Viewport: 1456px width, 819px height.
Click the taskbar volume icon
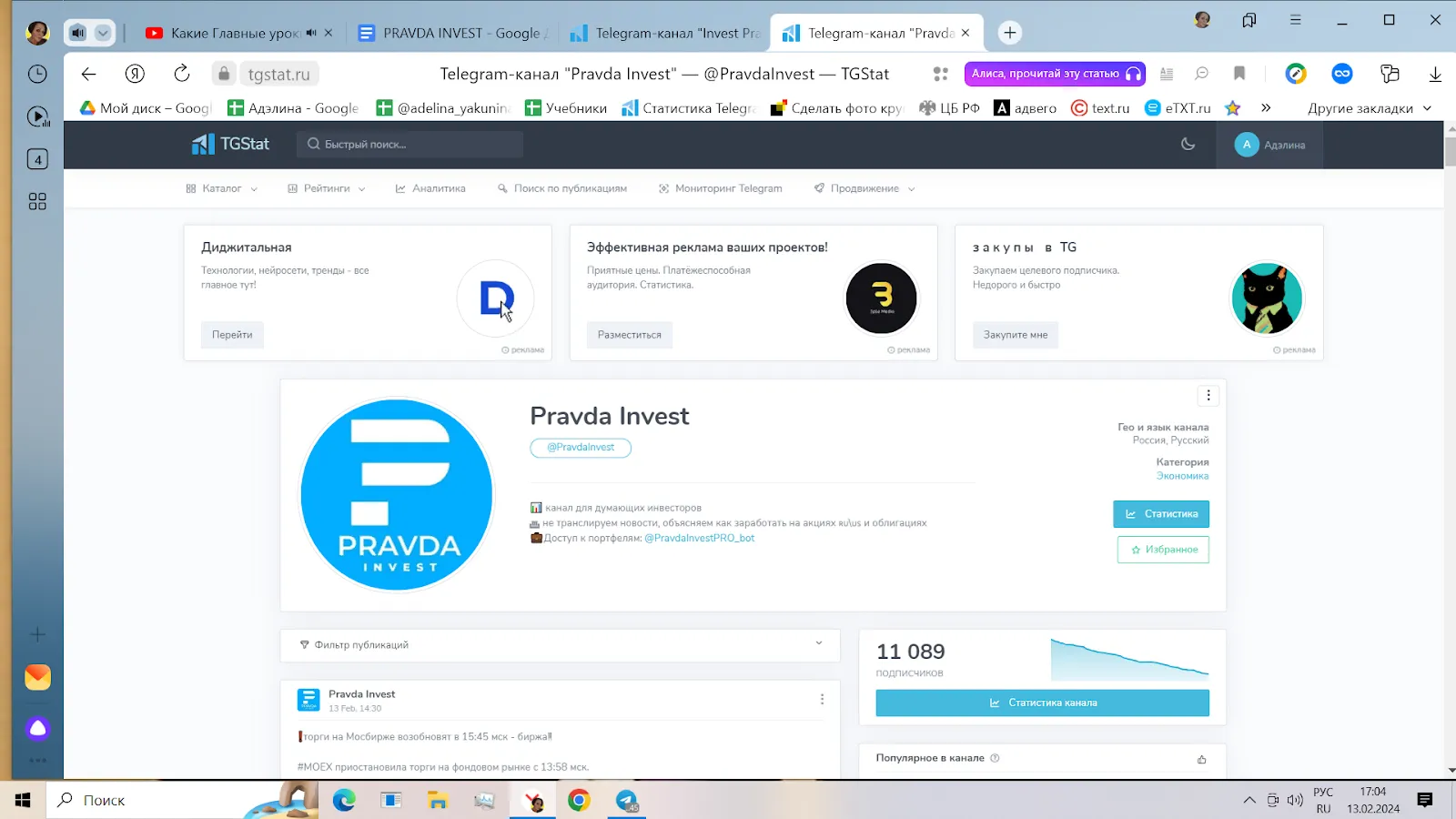(1294, 800)
